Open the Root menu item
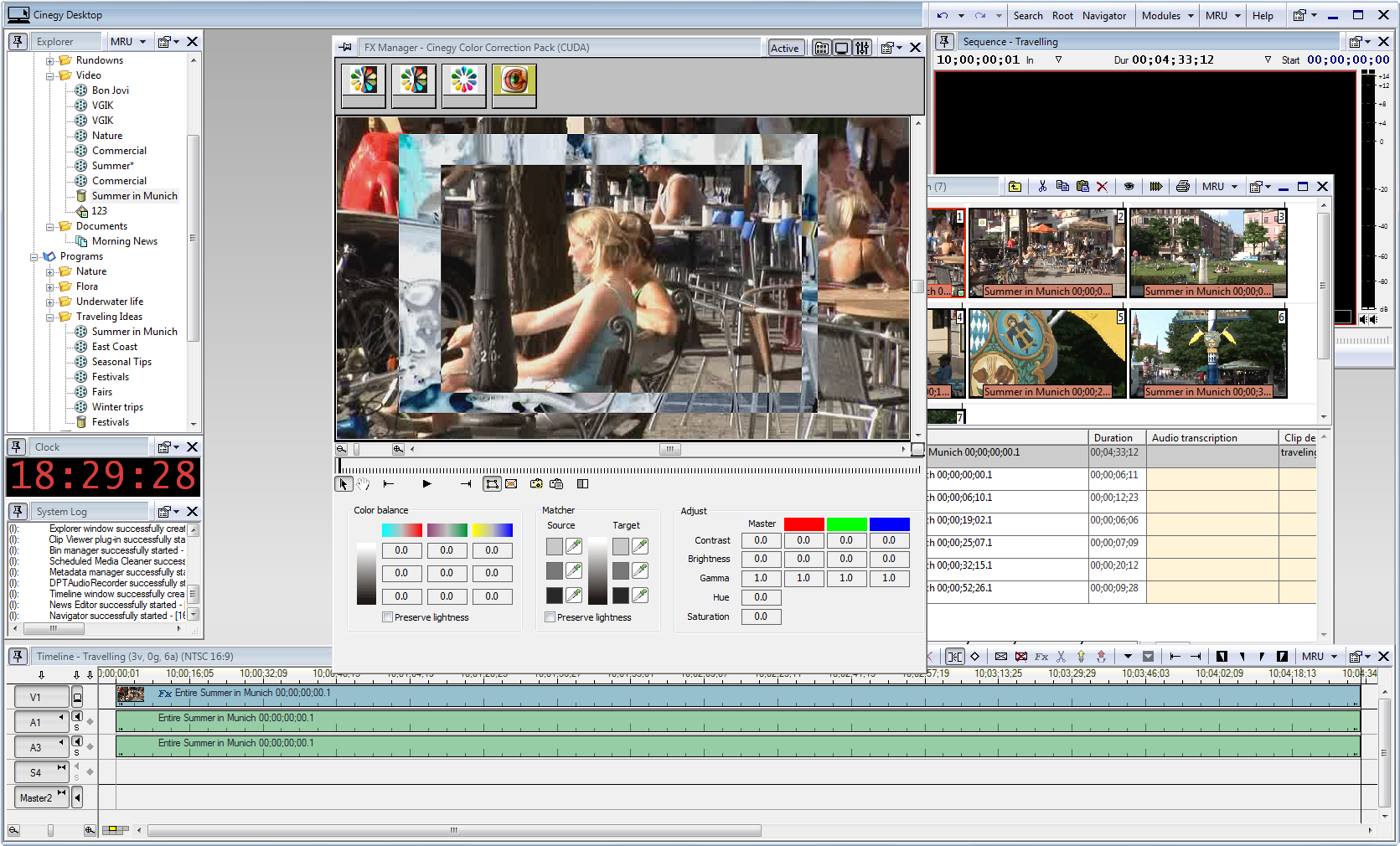 (1062, 16)
